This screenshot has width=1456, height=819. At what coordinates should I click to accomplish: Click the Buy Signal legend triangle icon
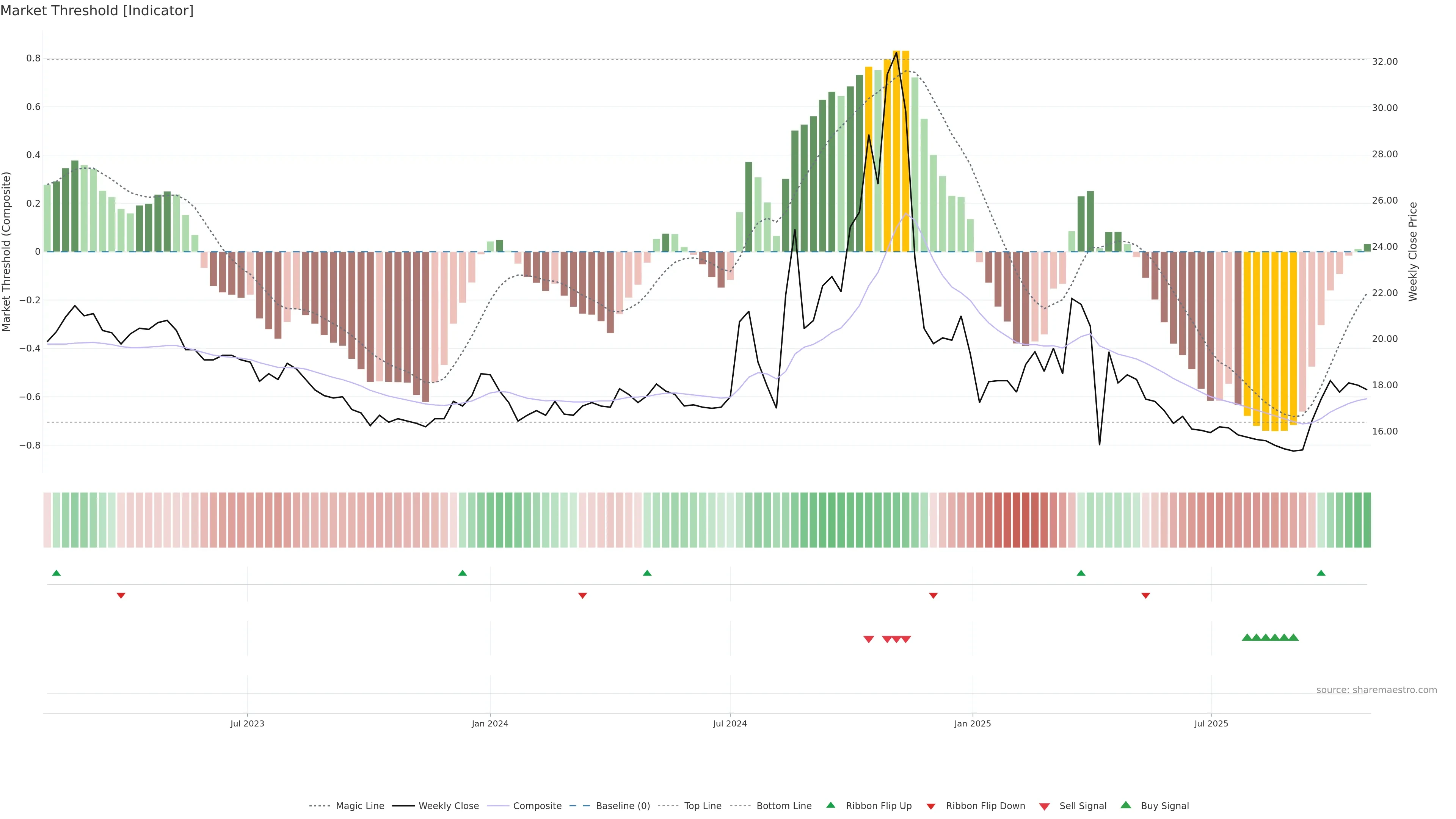pos(1126,805)
